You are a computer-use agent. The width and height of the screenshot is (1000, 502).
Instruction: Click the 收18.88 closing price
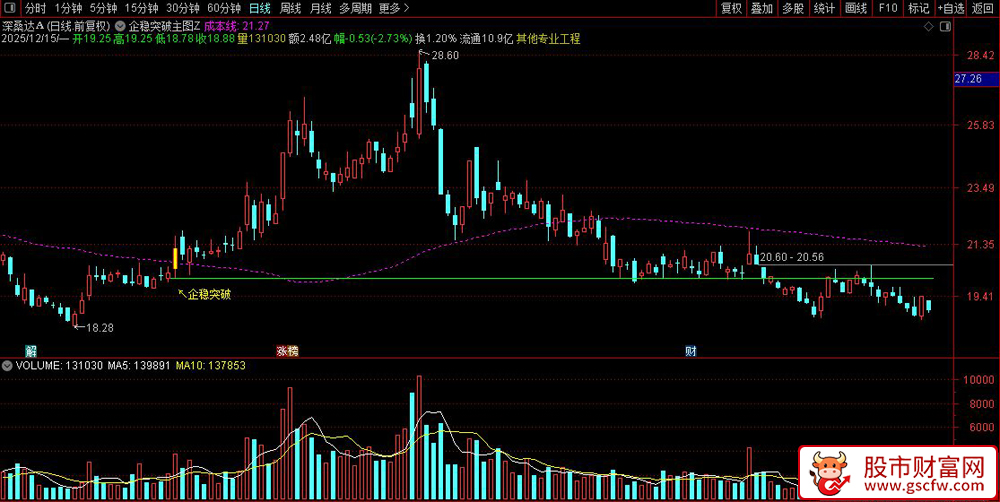pos(216,39)
